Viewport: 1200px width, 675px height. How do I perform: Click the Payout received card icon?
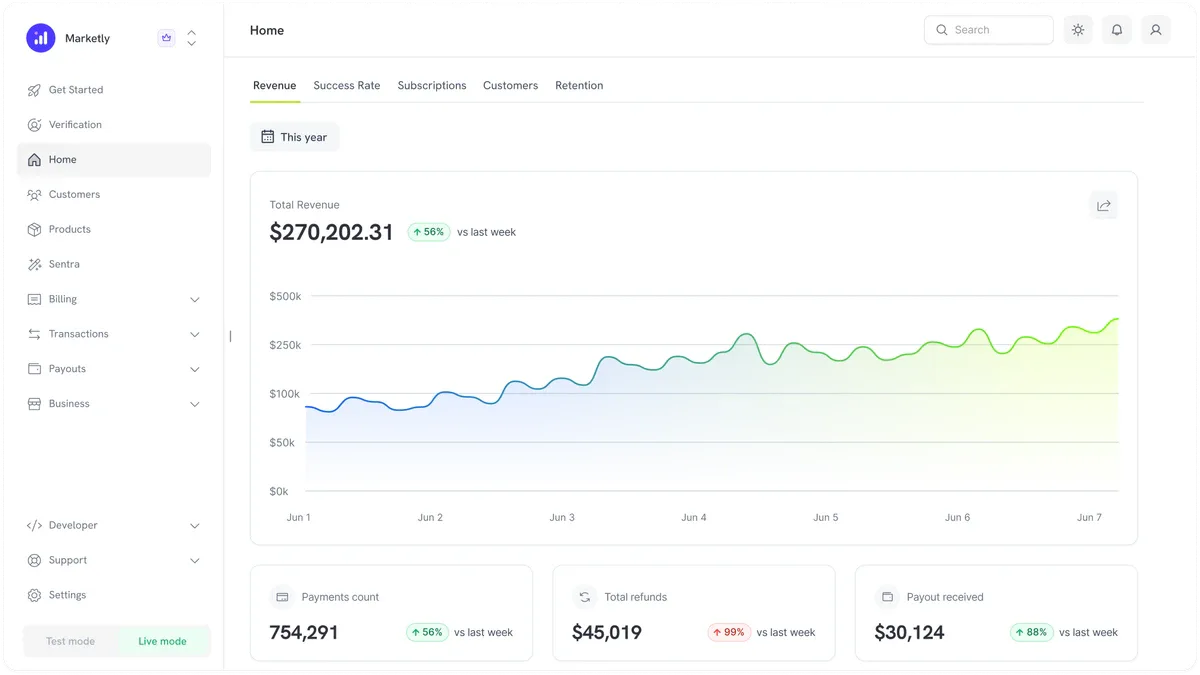887,597
